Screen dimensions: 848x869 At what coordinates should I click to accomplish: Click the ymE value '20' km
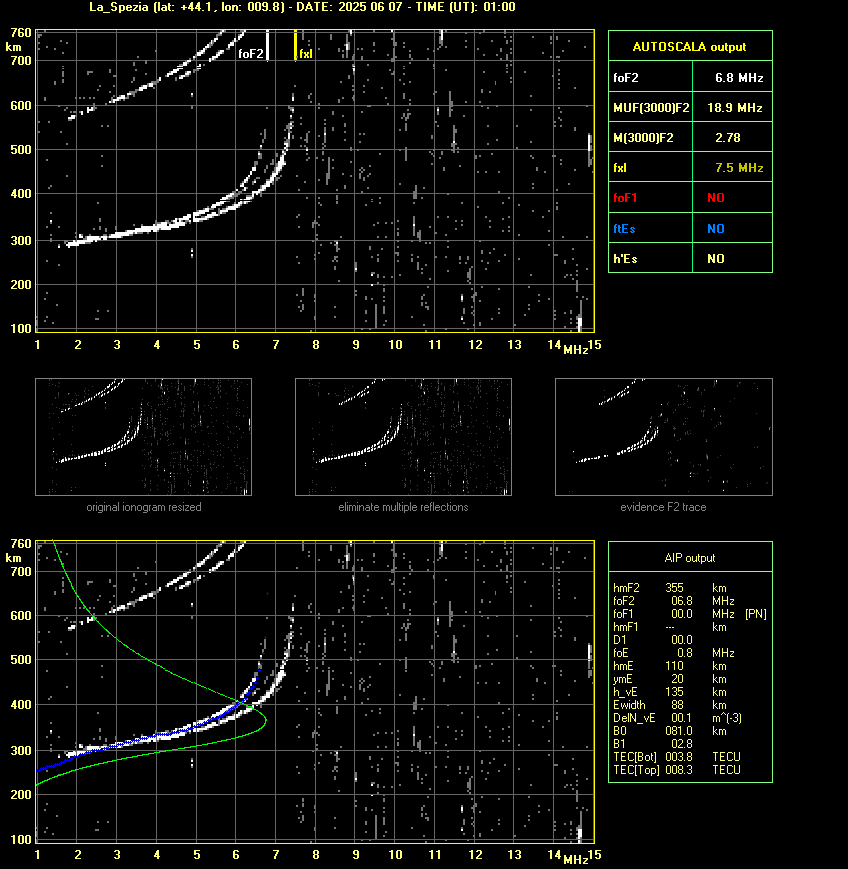point(677,679)
